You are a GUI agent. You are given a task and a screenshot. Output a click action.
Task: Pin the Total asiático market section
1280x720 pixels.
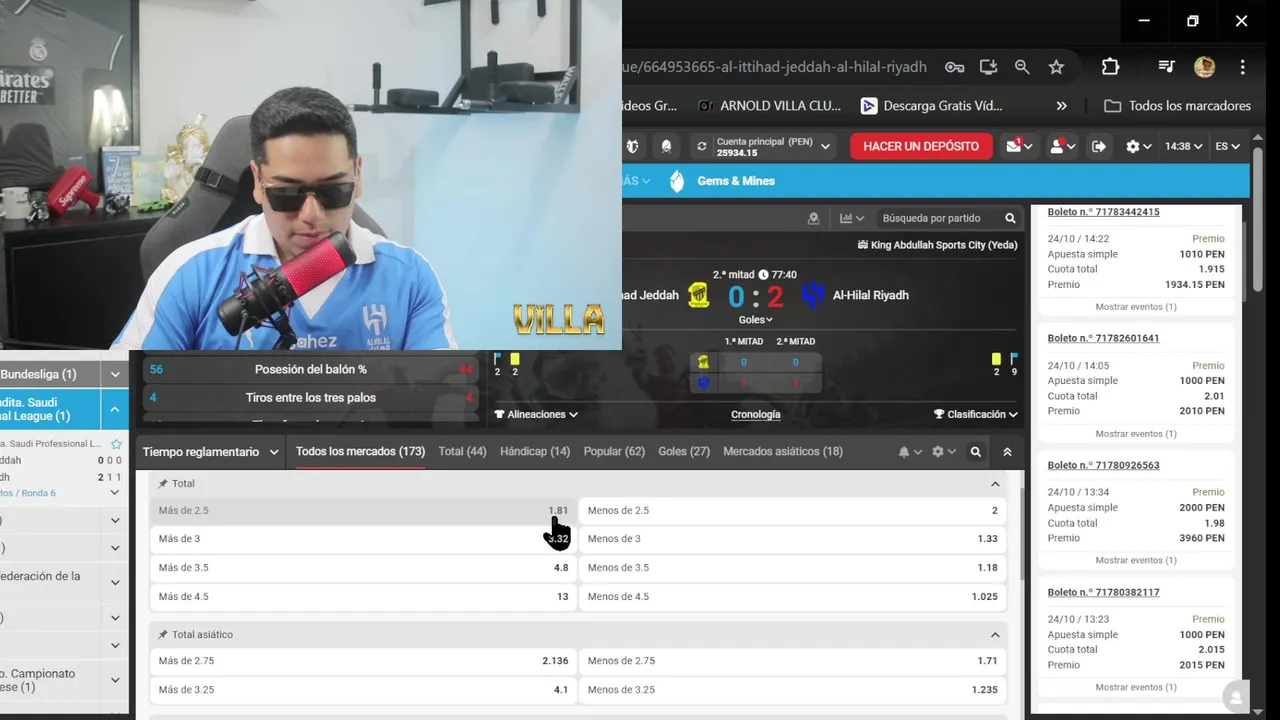(163, 635)
